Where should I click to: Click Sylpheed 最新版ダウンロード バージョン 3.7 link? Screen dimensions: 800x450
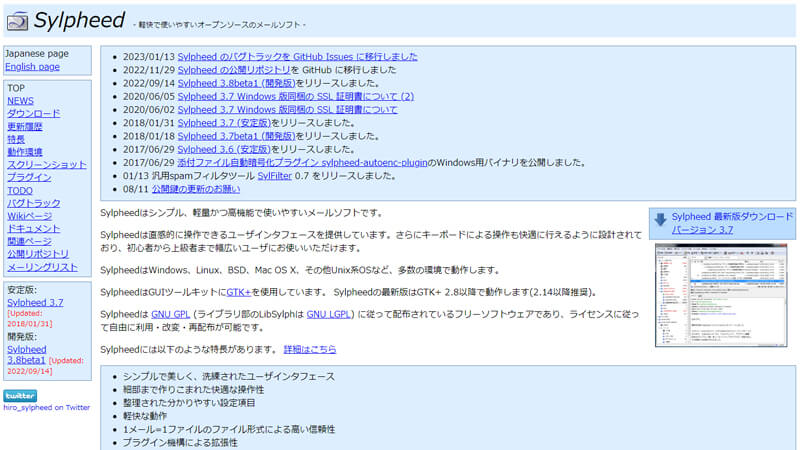(x=732, y=223)
